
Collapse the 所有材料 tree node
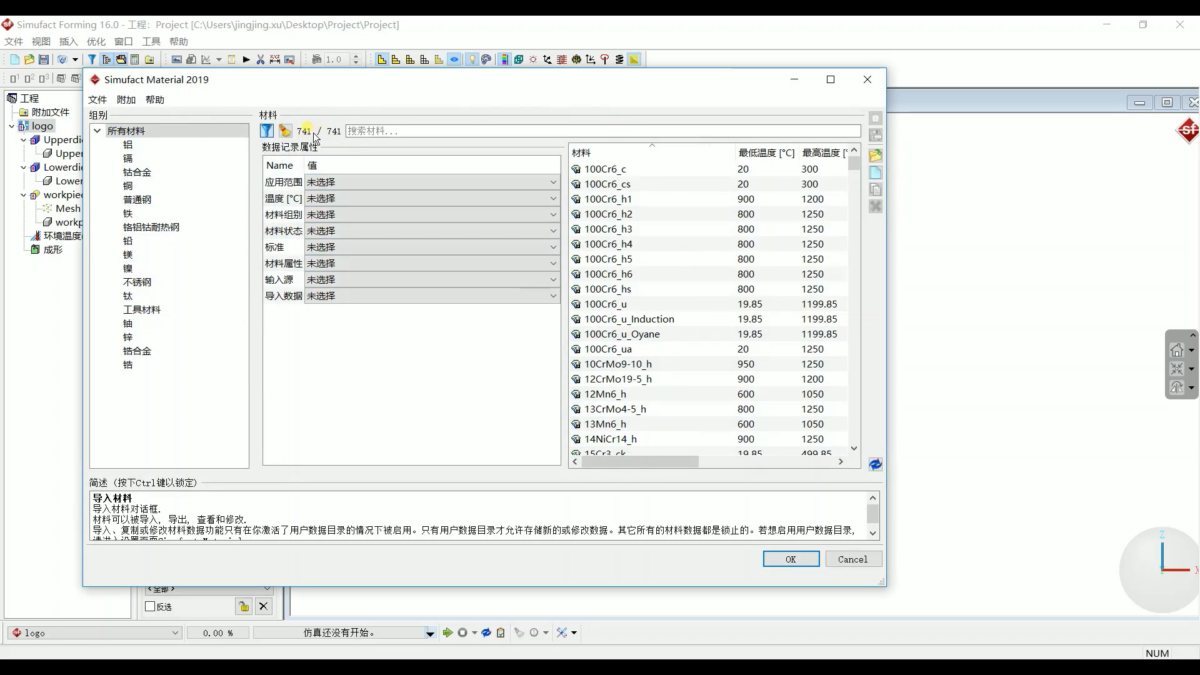[97, 131]
